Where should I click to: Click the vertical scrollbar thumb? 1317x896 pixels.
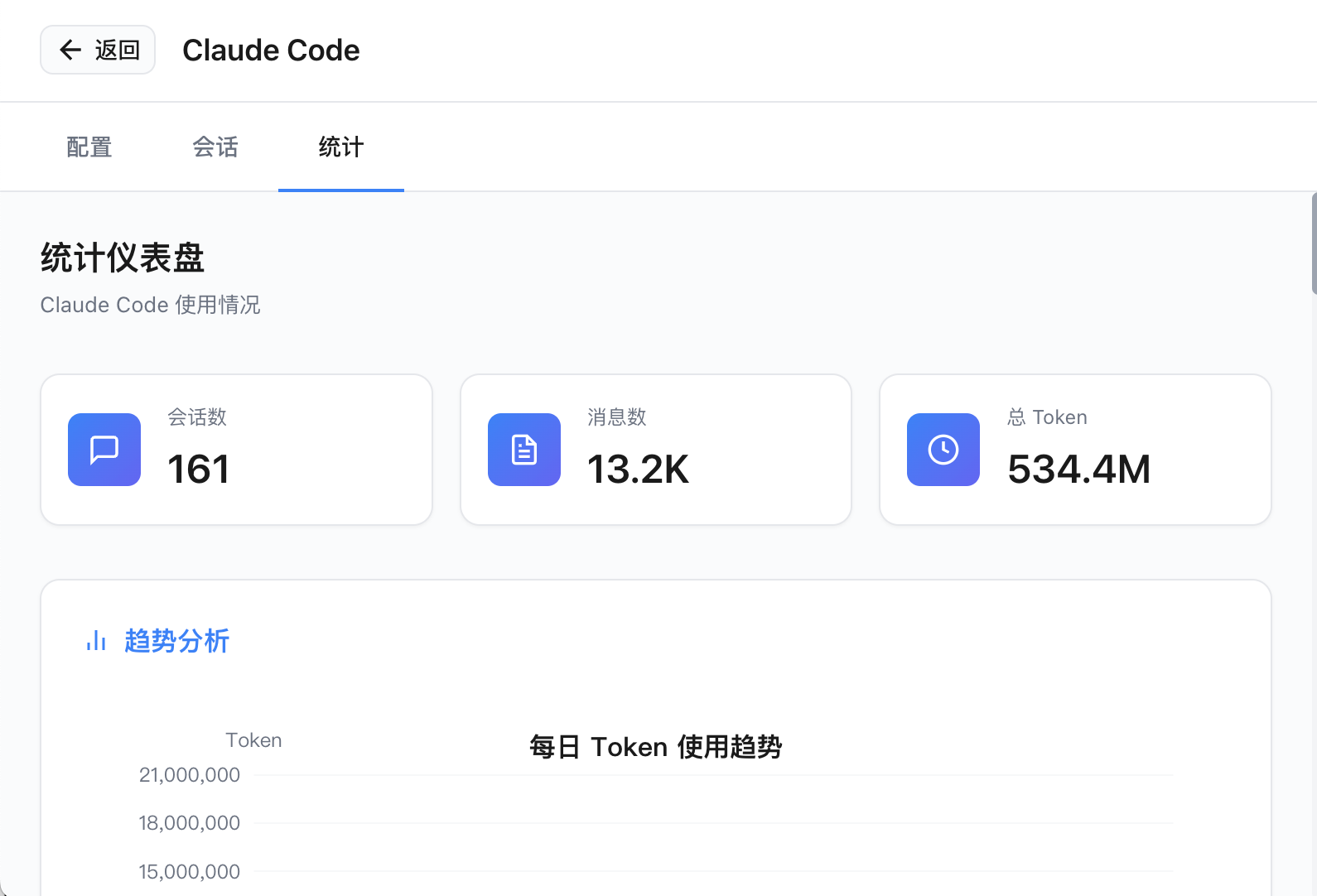pyautogui.click(x=1314, y=243)
